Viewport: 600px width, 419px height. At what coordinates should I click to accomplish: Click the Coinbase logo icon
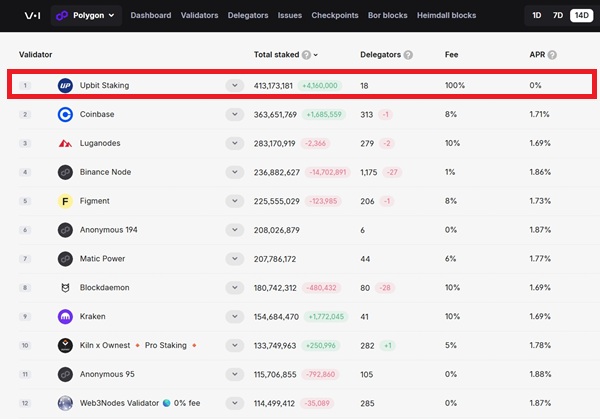[x=65, y=114]
